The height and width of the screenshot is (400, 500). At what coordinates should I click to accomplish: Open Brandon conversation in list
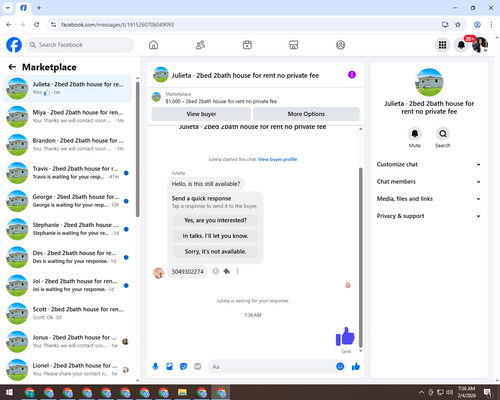pos(67,145)
